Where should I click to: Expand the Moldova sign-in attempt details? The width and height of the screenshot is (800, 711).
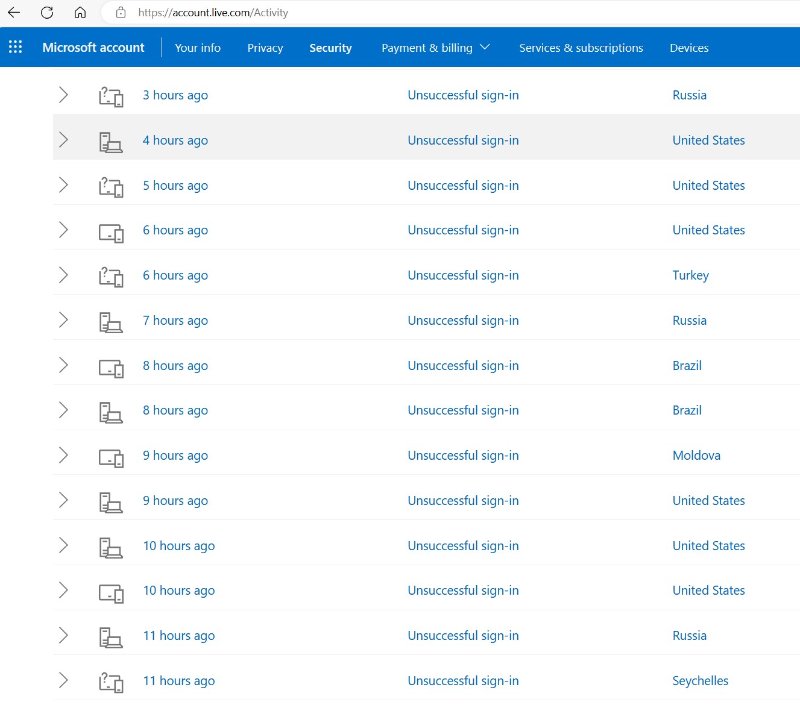pos(63,455)
